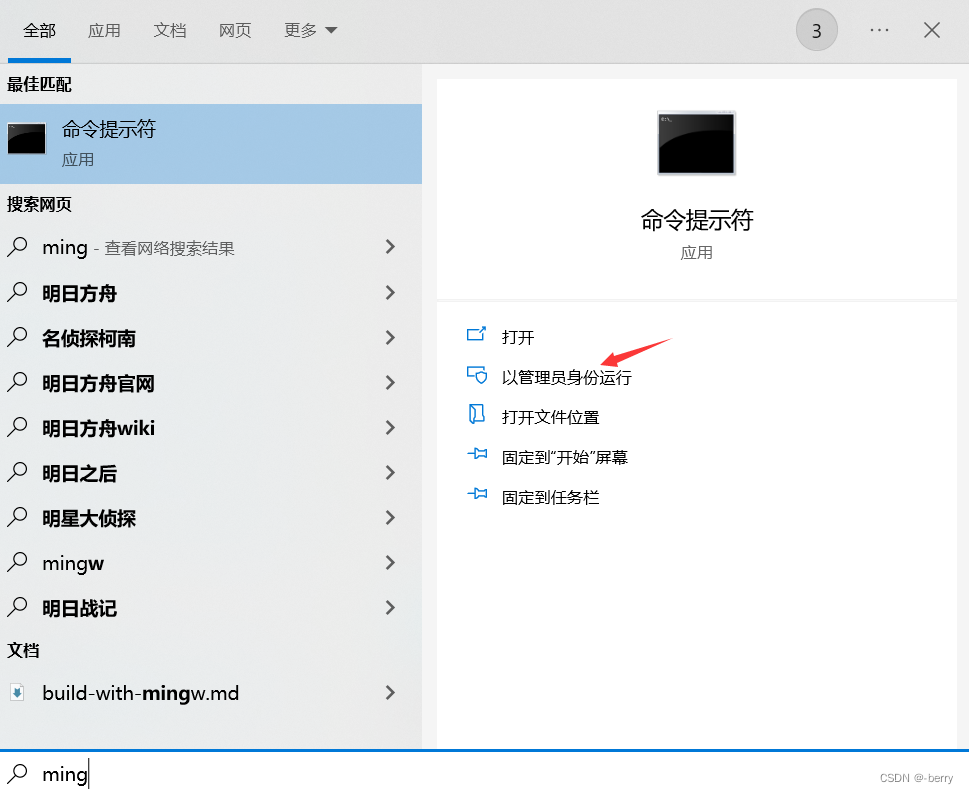Click the ming search input field
This screenshot has height=794, width=969.
65,773
